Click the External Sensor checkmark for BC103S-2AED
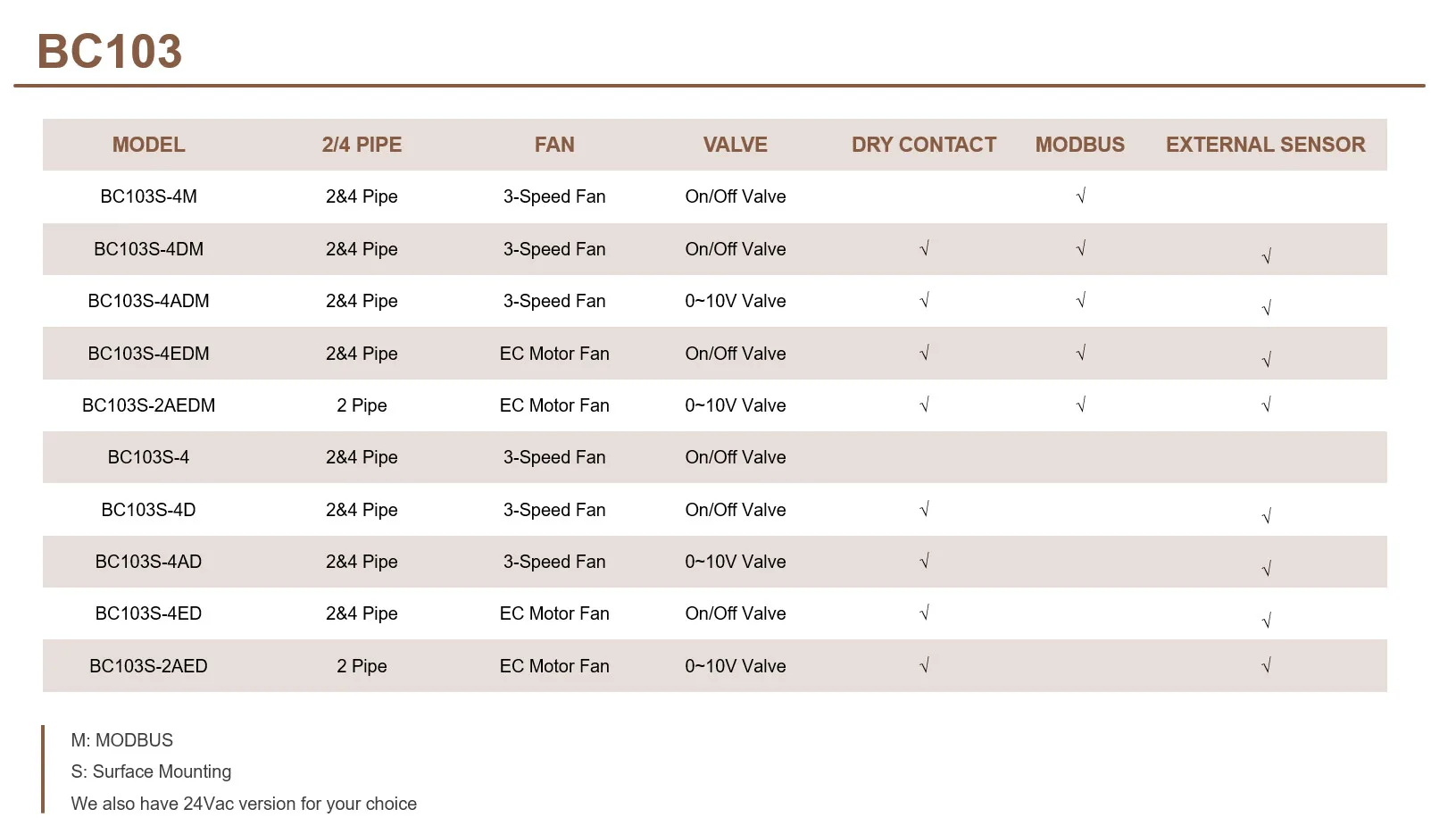 (1266, 665)
